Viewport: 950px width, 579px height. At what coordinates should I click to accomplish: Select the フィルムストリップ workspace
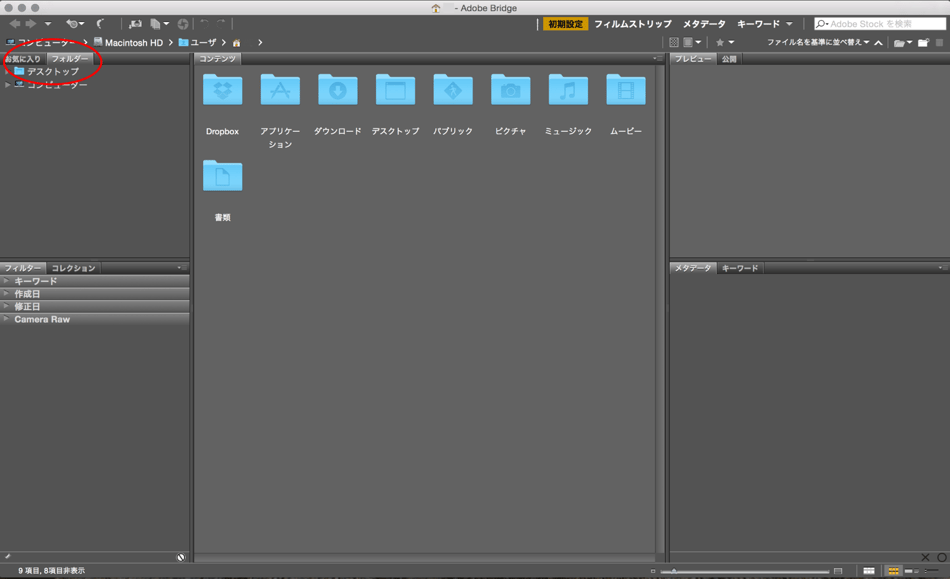click(x=632, y=24)
